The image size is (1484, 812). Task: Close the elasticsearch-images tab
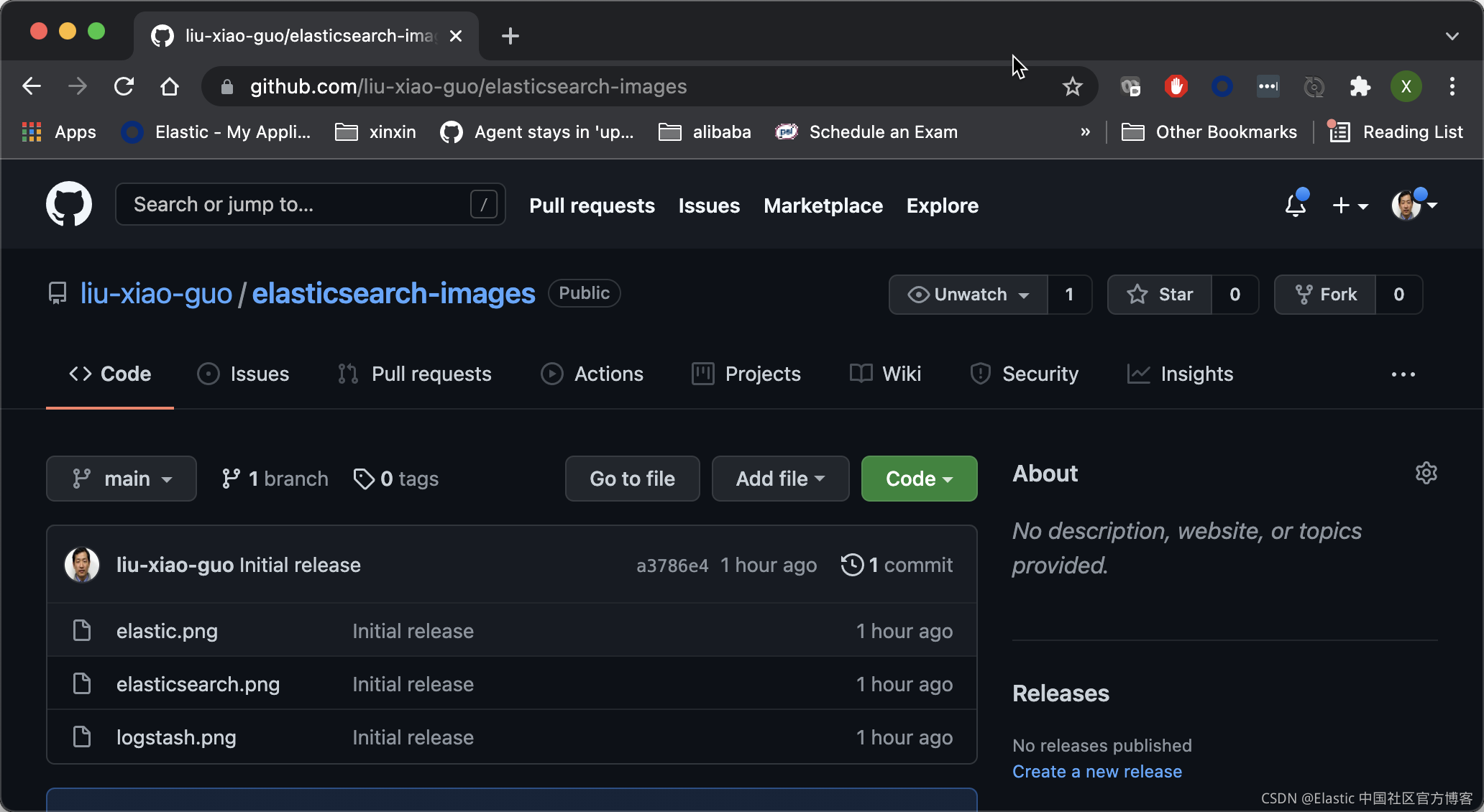pyautogui.click(x=455, y=35)
